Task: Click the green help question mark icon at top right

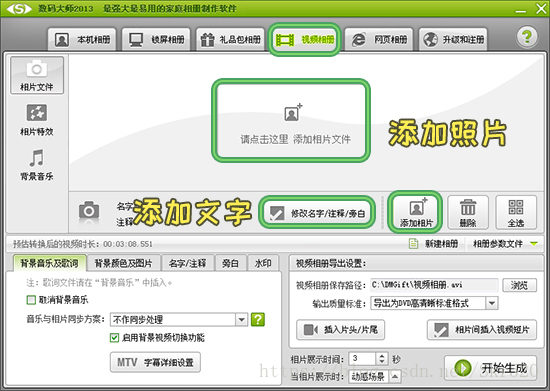Action: [x=527, y=37]
